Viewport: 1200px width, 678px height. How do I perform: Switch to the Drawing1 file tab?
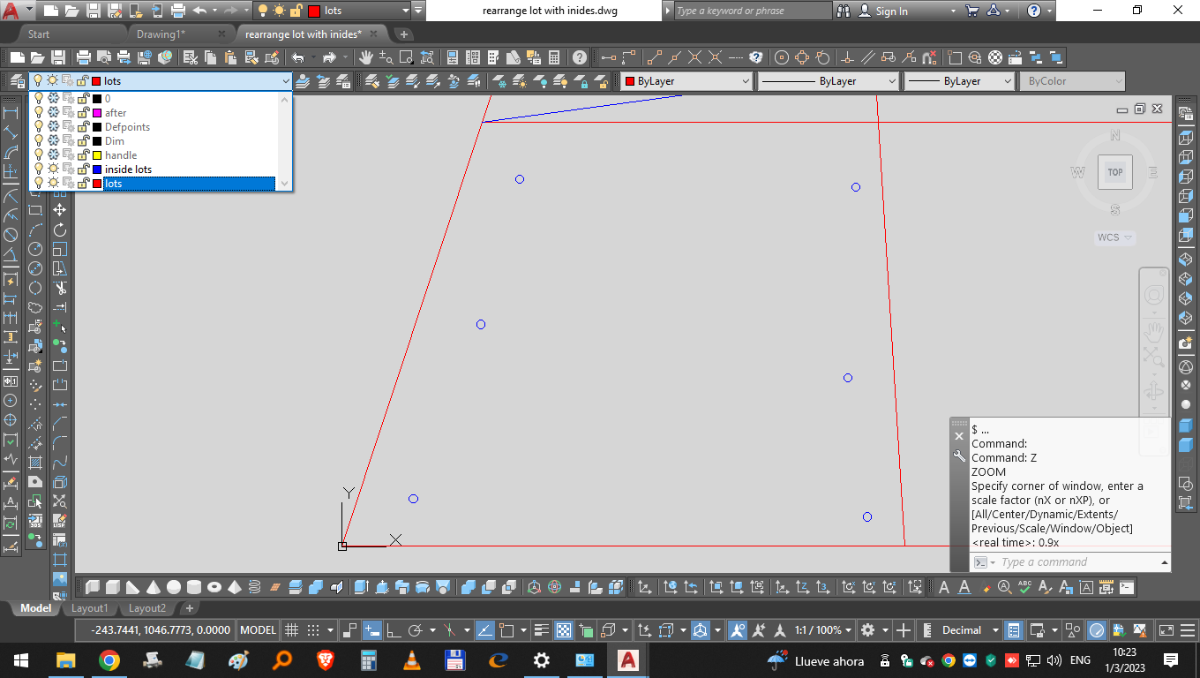tap(160, 33)
